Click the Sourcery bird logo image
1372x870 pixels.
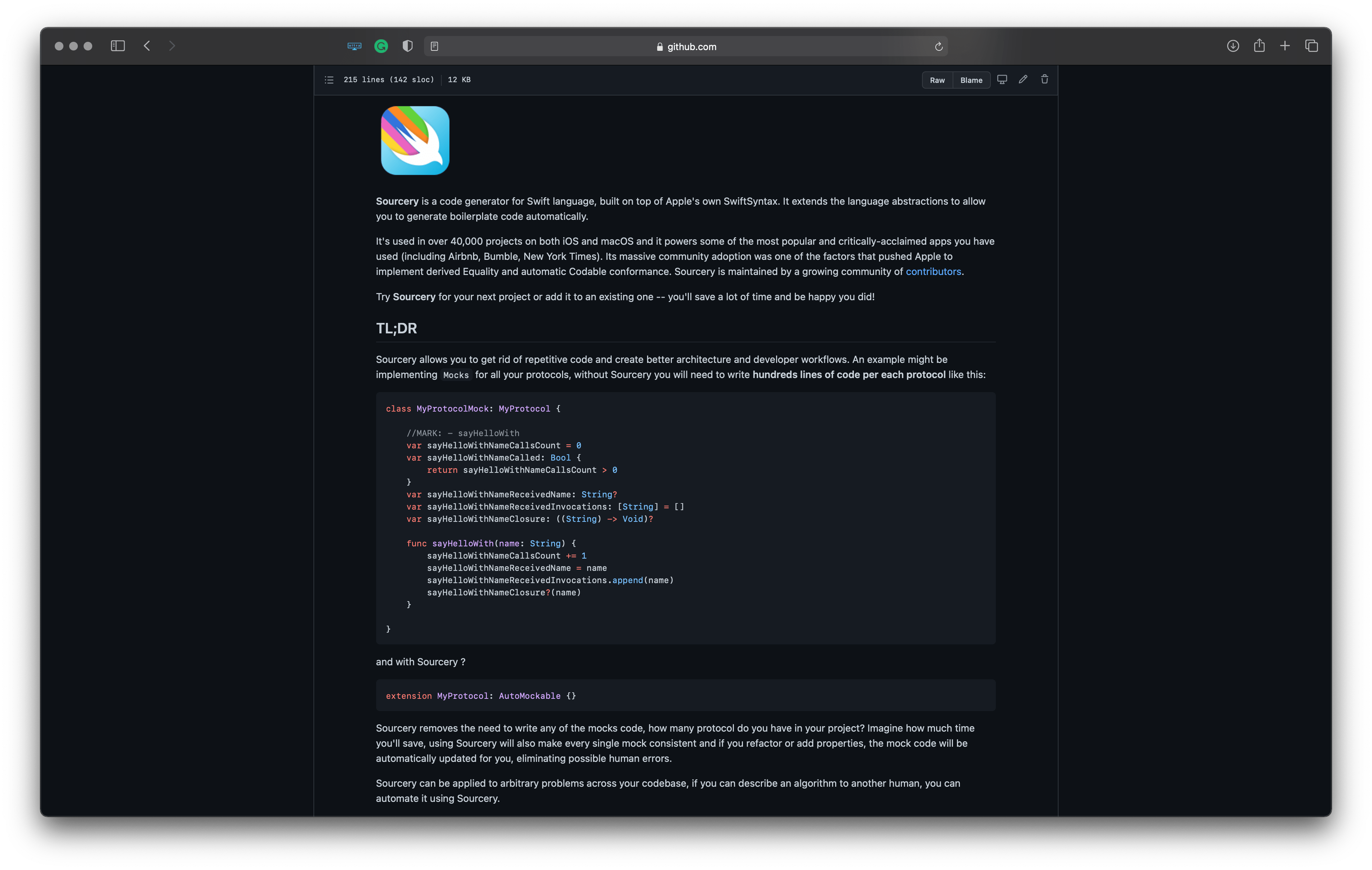tap(415, 141)
